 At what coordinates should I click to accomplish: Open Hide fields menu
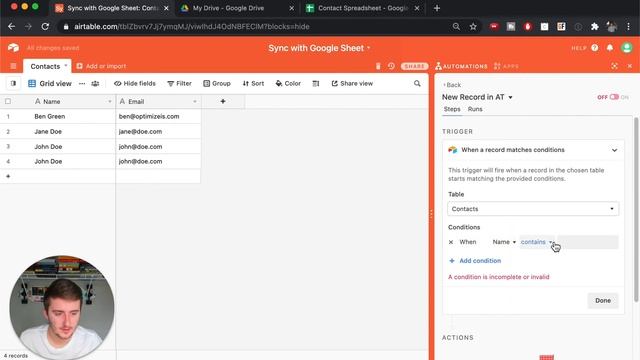click(x=135, y=83)
